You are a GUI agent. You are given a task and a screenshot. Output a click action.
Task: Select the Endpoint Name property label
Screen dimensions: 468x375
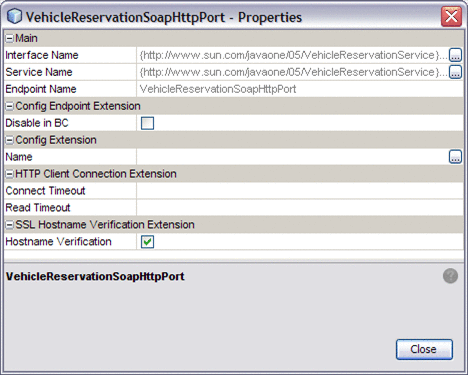(x=41, y=89)
